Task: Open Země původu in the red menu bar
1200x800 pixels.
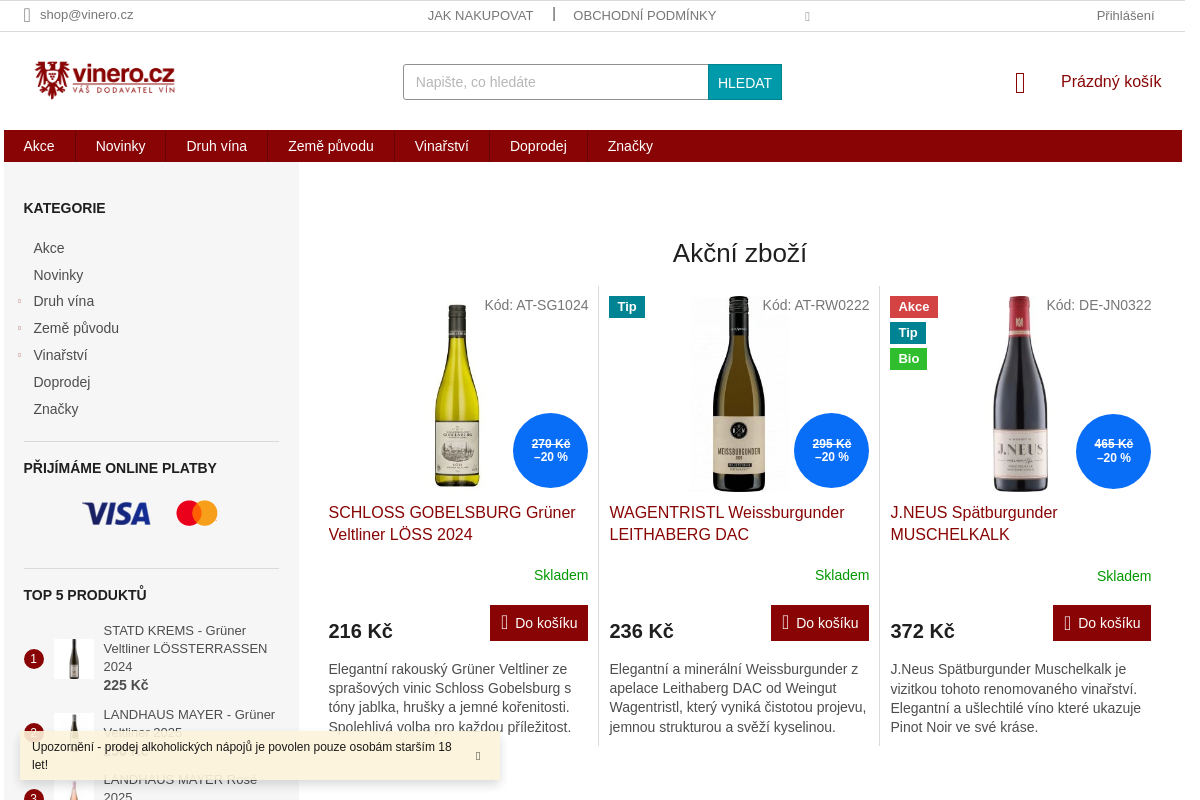Action: pos(331,146)
